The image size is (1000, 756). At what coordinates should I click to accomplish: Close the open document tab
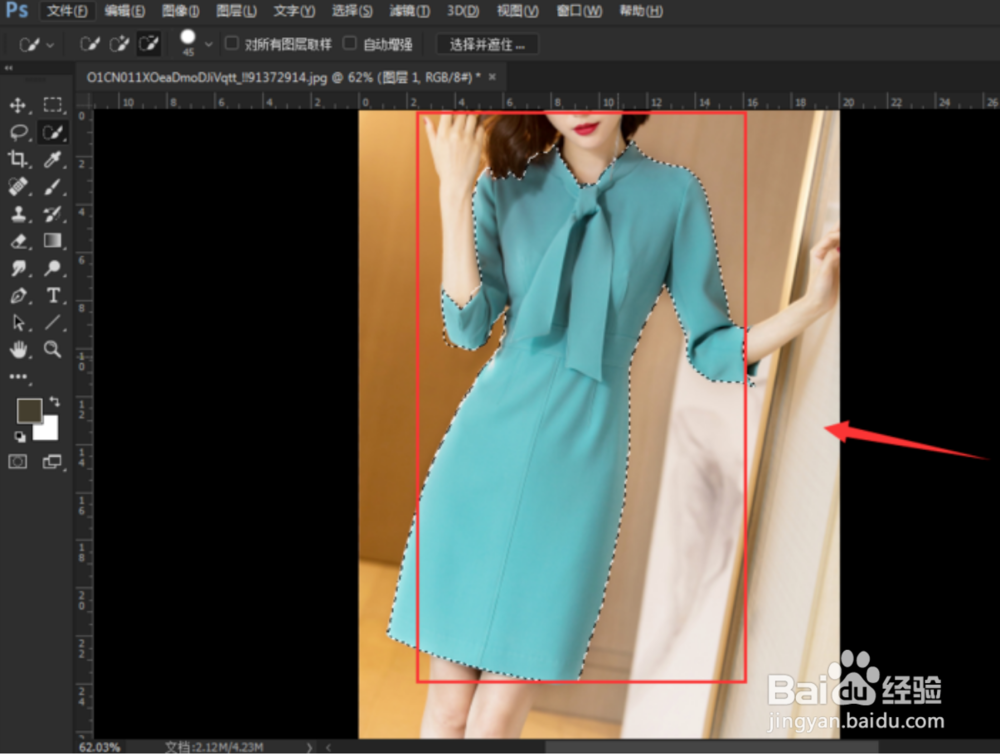(x=492, y=77)
